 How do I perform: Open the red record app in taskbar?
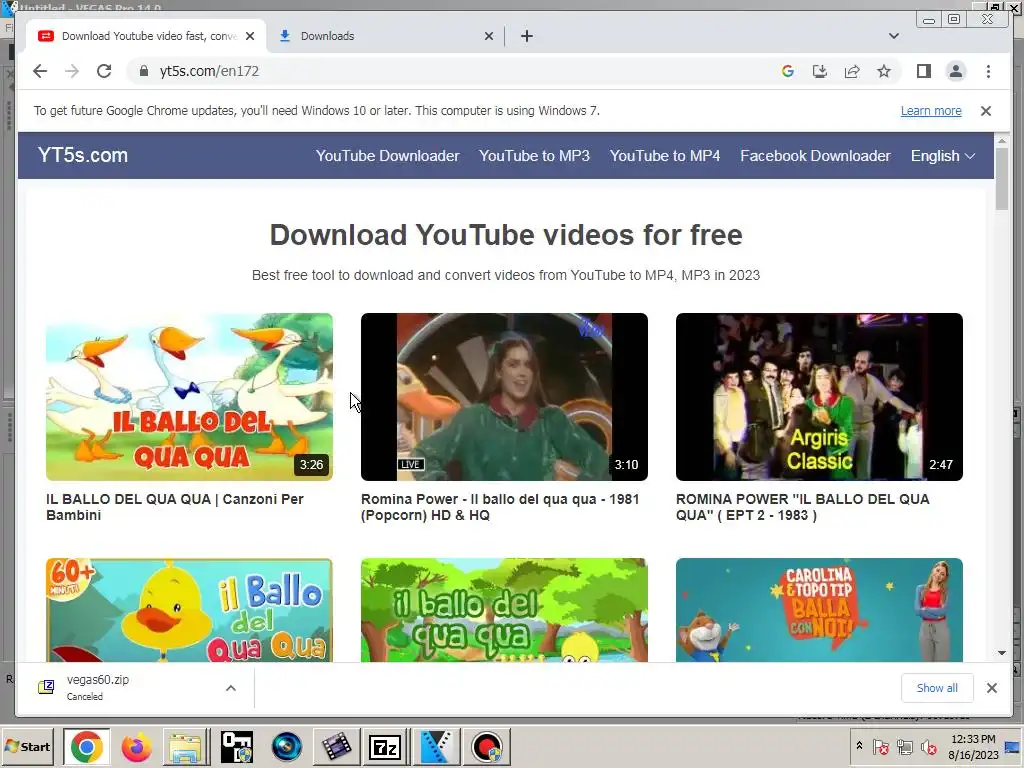(x=486, y=747)
